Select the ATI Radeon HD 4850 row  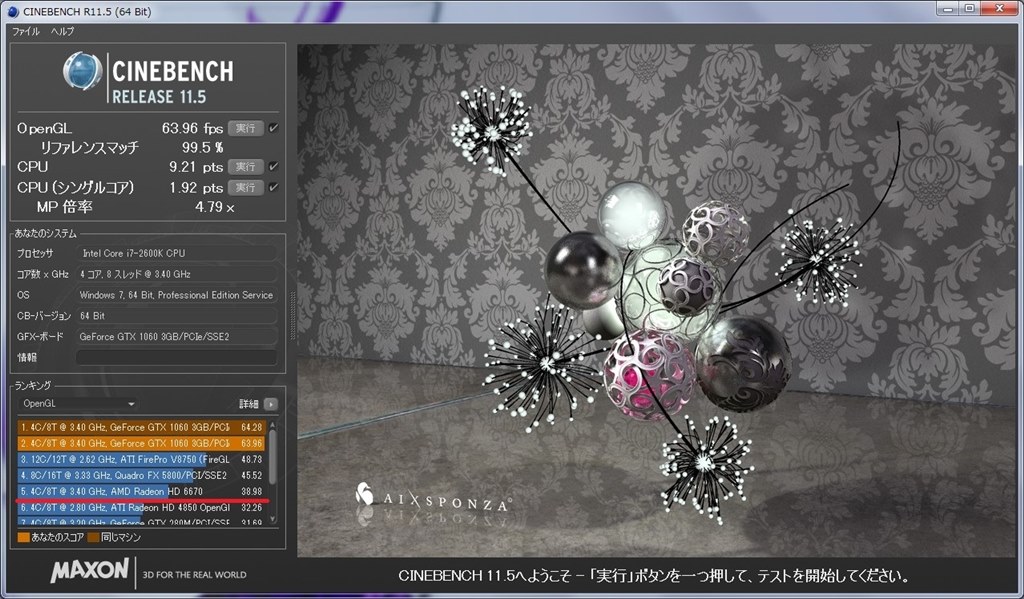point(141,508)
